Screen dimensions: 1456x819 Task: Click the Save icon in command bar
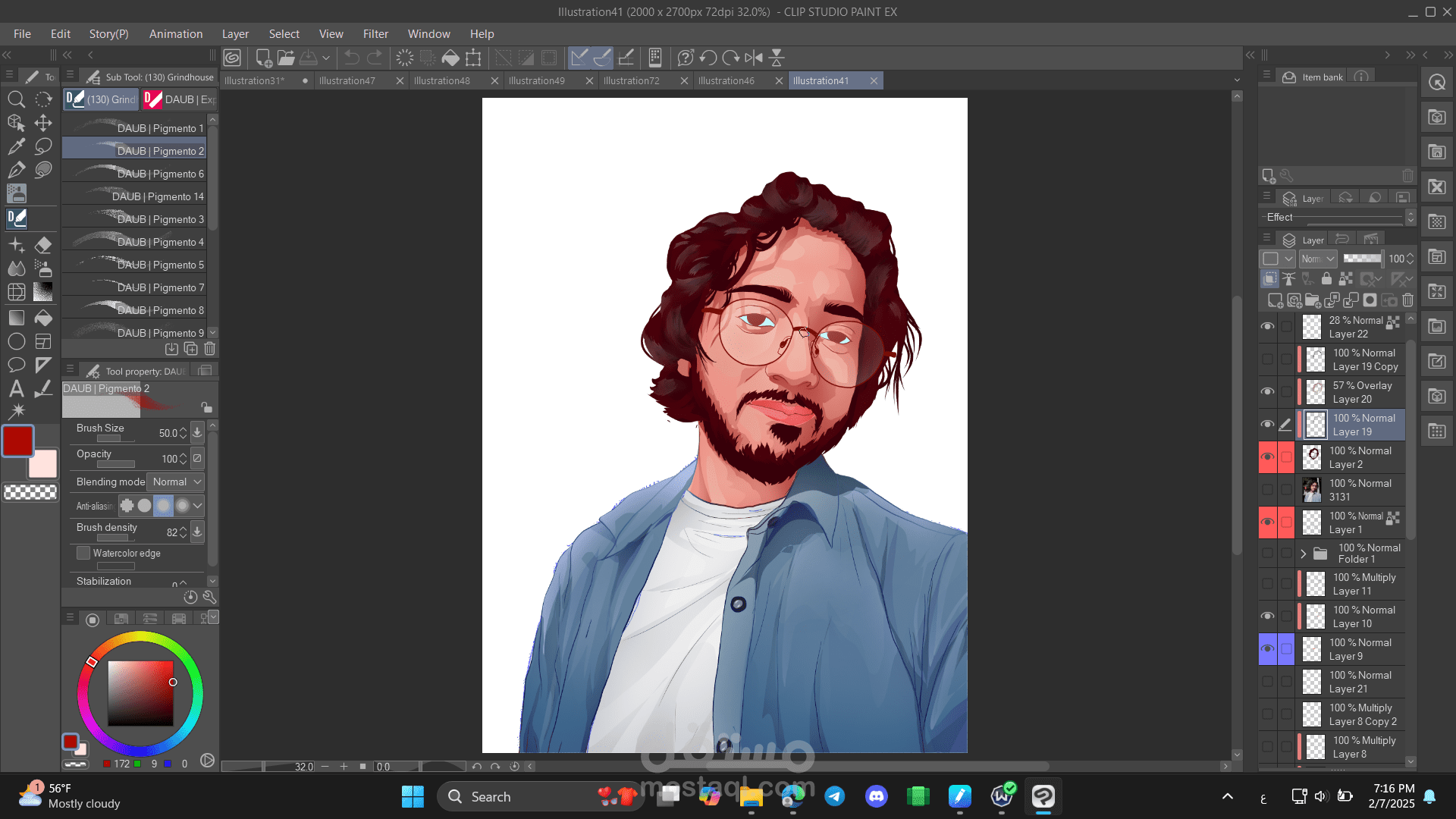309,58
